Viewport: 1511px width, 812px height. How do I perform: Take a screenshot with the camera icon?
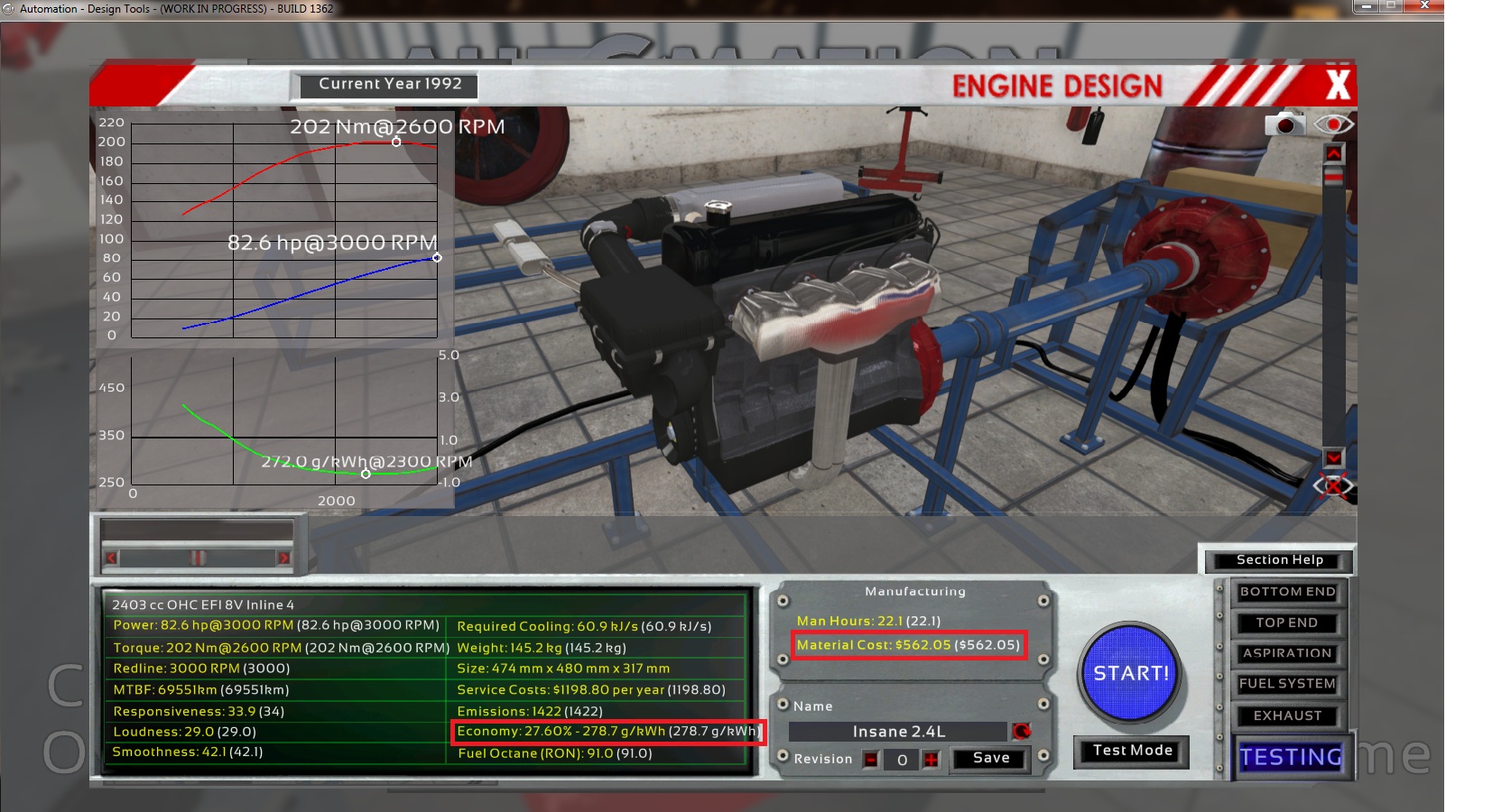point(1284,125)
